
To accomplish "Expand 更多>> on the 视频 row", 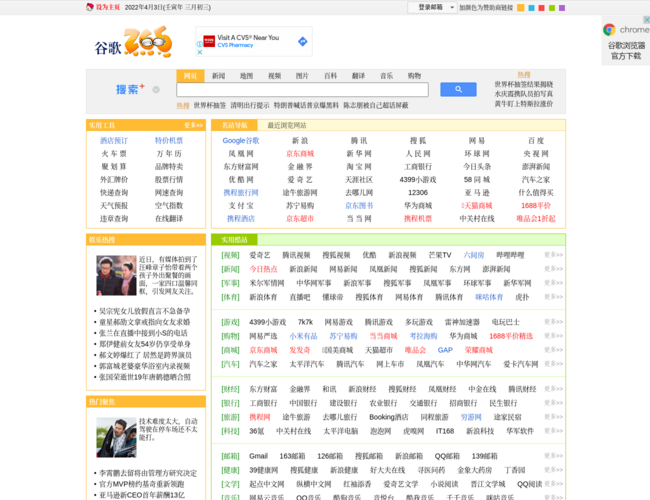I will click(x=553, y=255).
